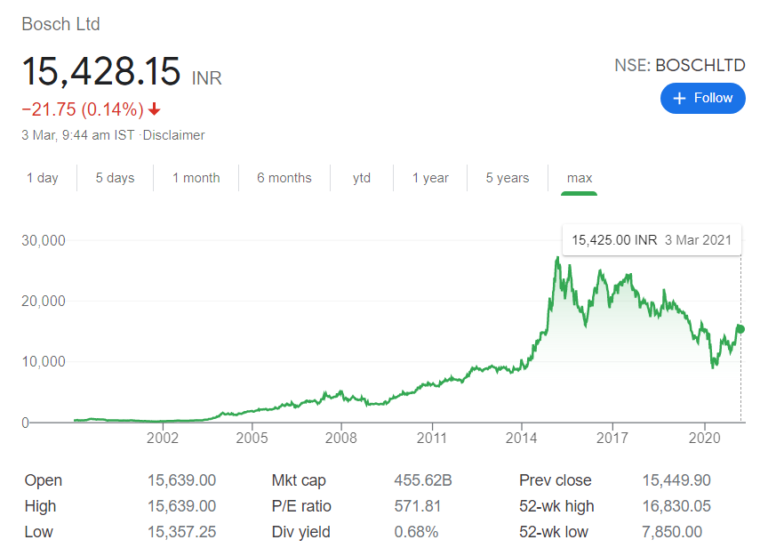Image resolution: width=768 pixels, height=556 pixels.
Task: View the 5 years chart
Action: coord(507,178)
